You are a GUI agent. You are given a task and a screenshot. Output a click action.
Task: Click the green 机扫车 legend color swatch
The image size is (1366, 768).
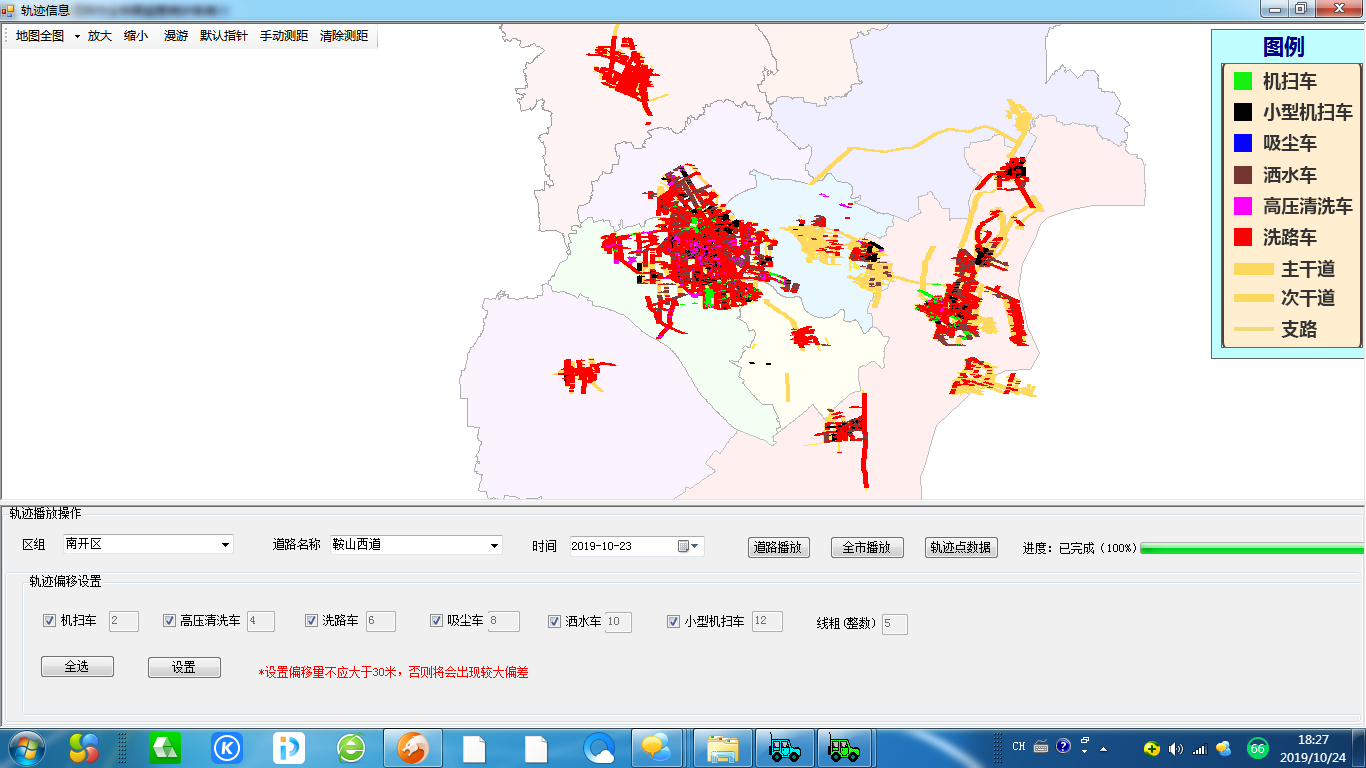click(1243, 81)
